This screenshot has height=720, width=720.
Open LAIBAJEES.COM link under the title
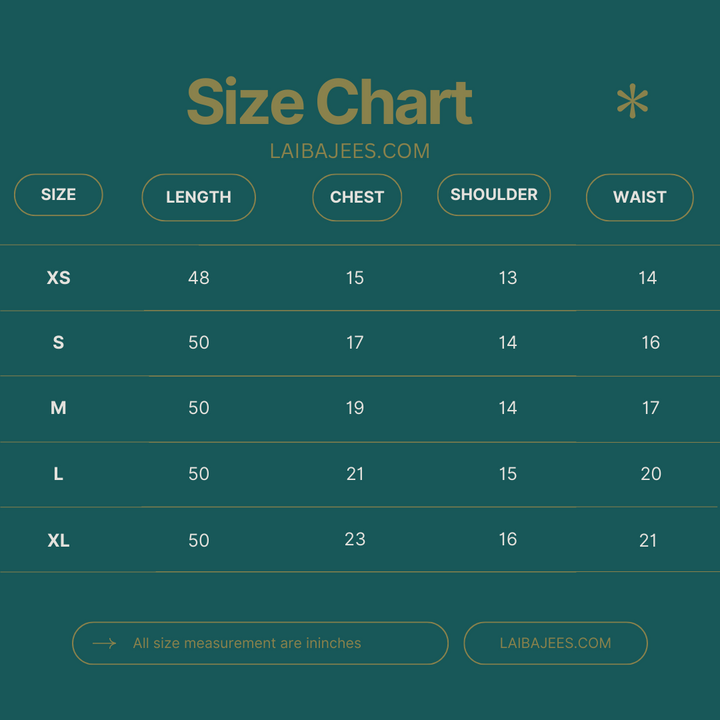click(x=350, y=151)
